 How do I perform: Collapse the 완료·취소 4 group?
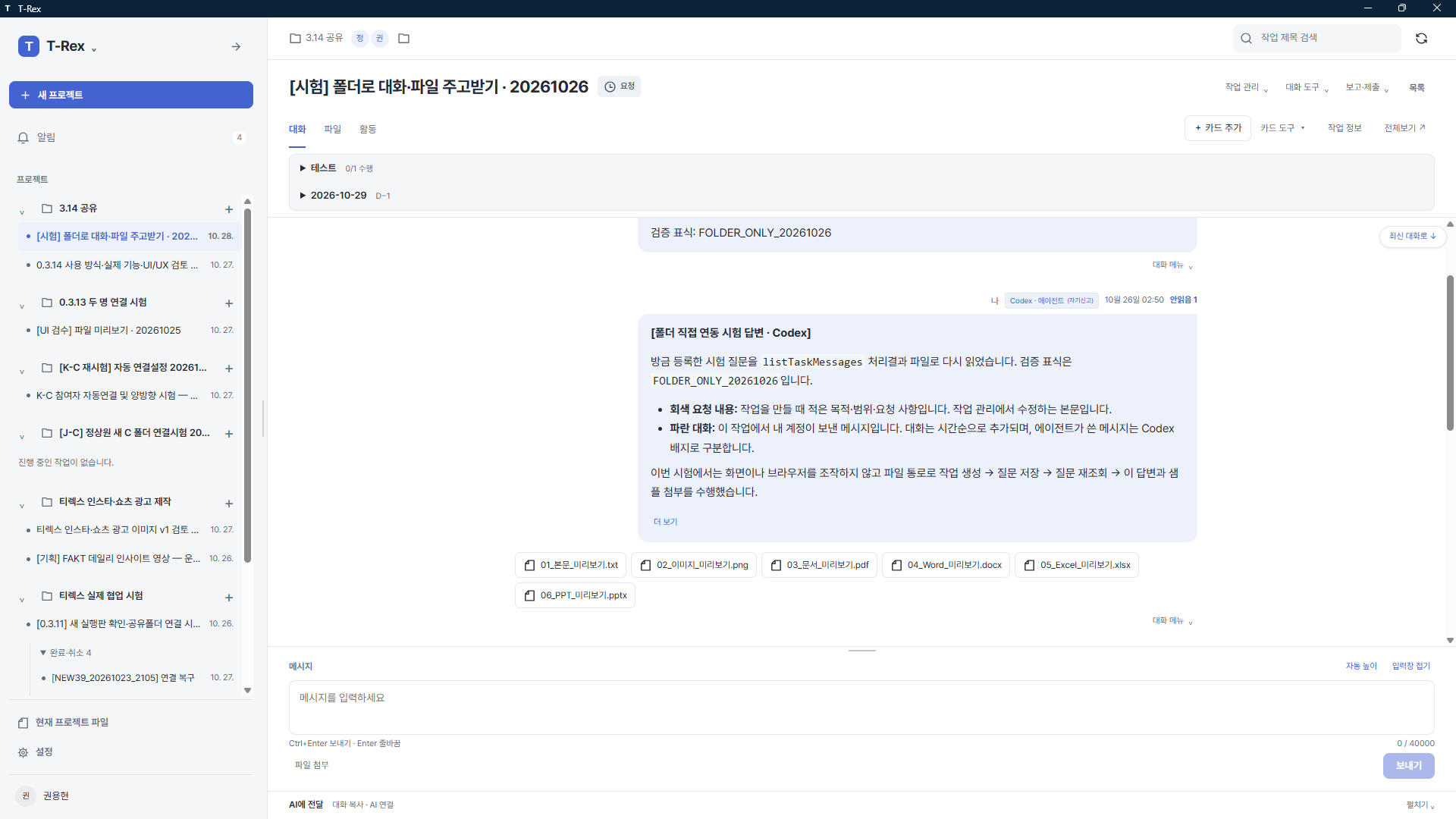point(66,653)
